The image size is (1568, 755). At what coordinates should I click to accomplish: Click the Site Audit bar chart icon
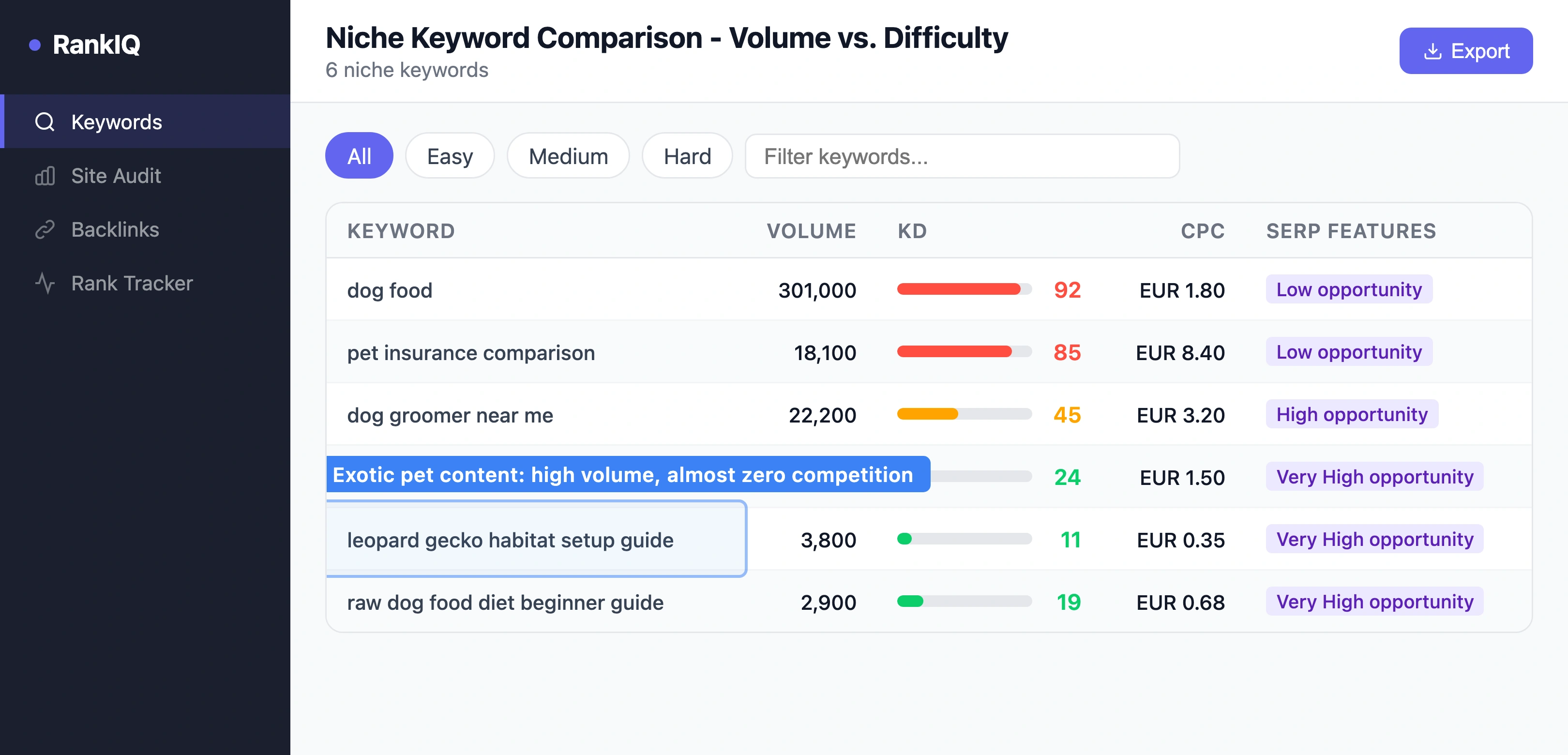pyautogui.click(x=45, y=175)
